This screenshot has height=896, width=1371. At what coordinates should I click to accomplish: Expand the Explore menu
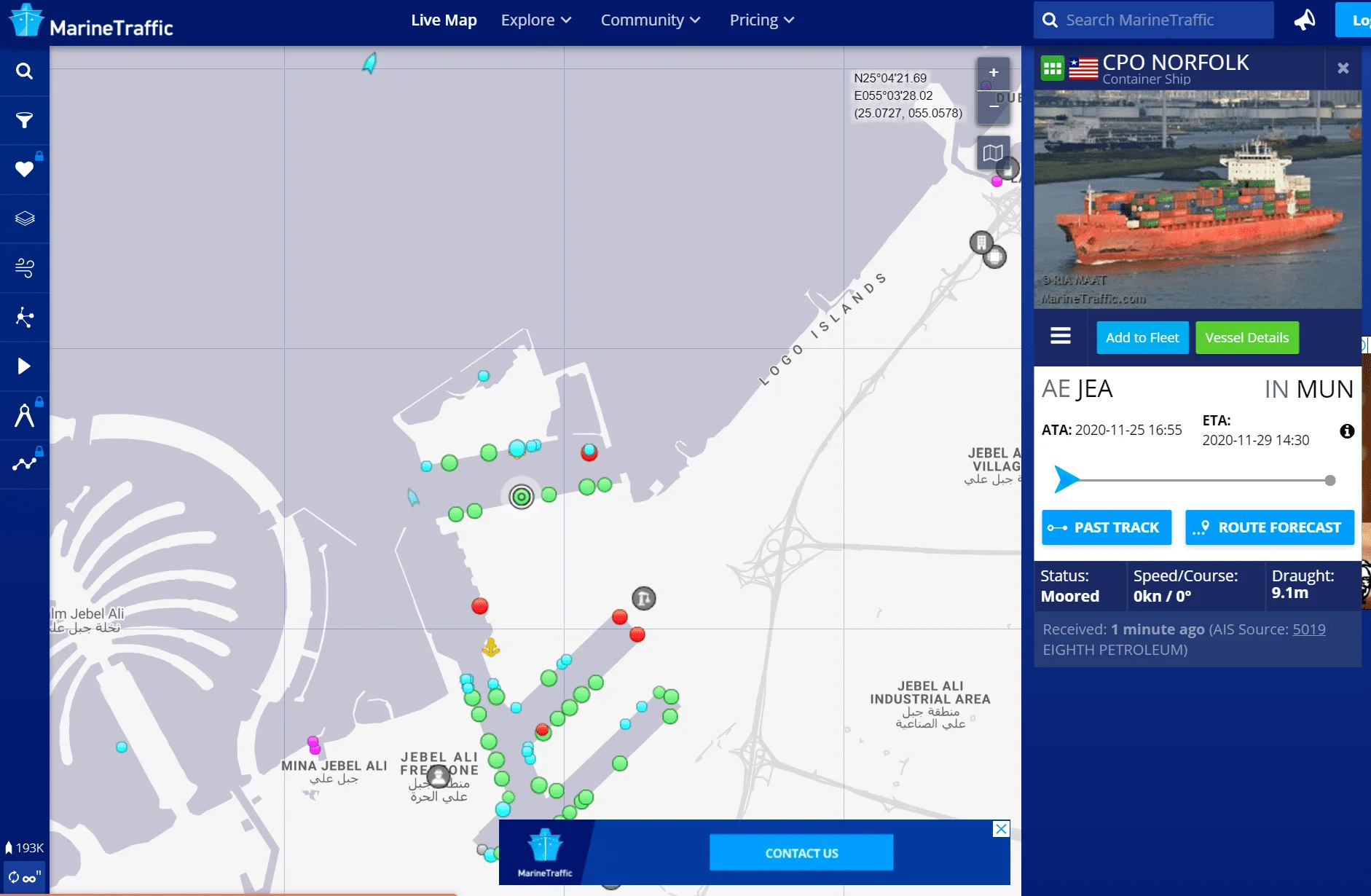[x=536, y=20]
